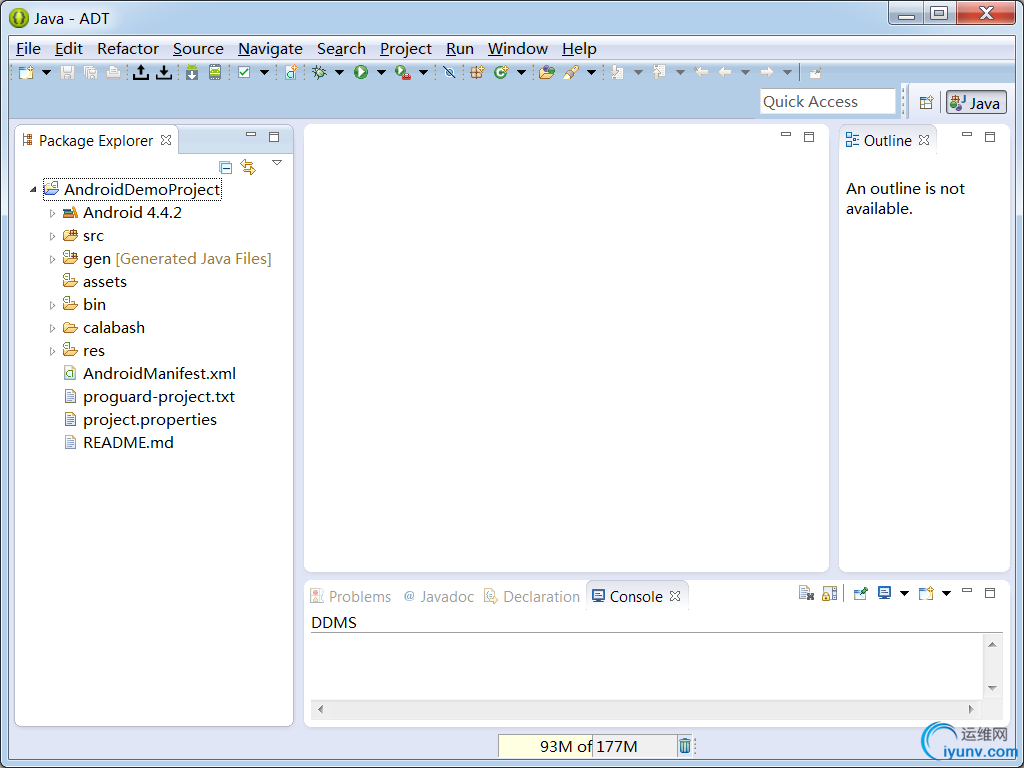Open the File menu
Screen dimensions: 1024x768
point(28,49)
